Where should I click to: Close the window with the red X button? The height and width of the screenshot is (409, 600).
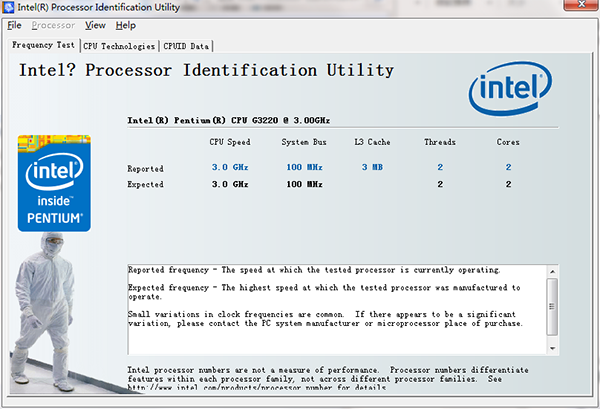(581, 5)
